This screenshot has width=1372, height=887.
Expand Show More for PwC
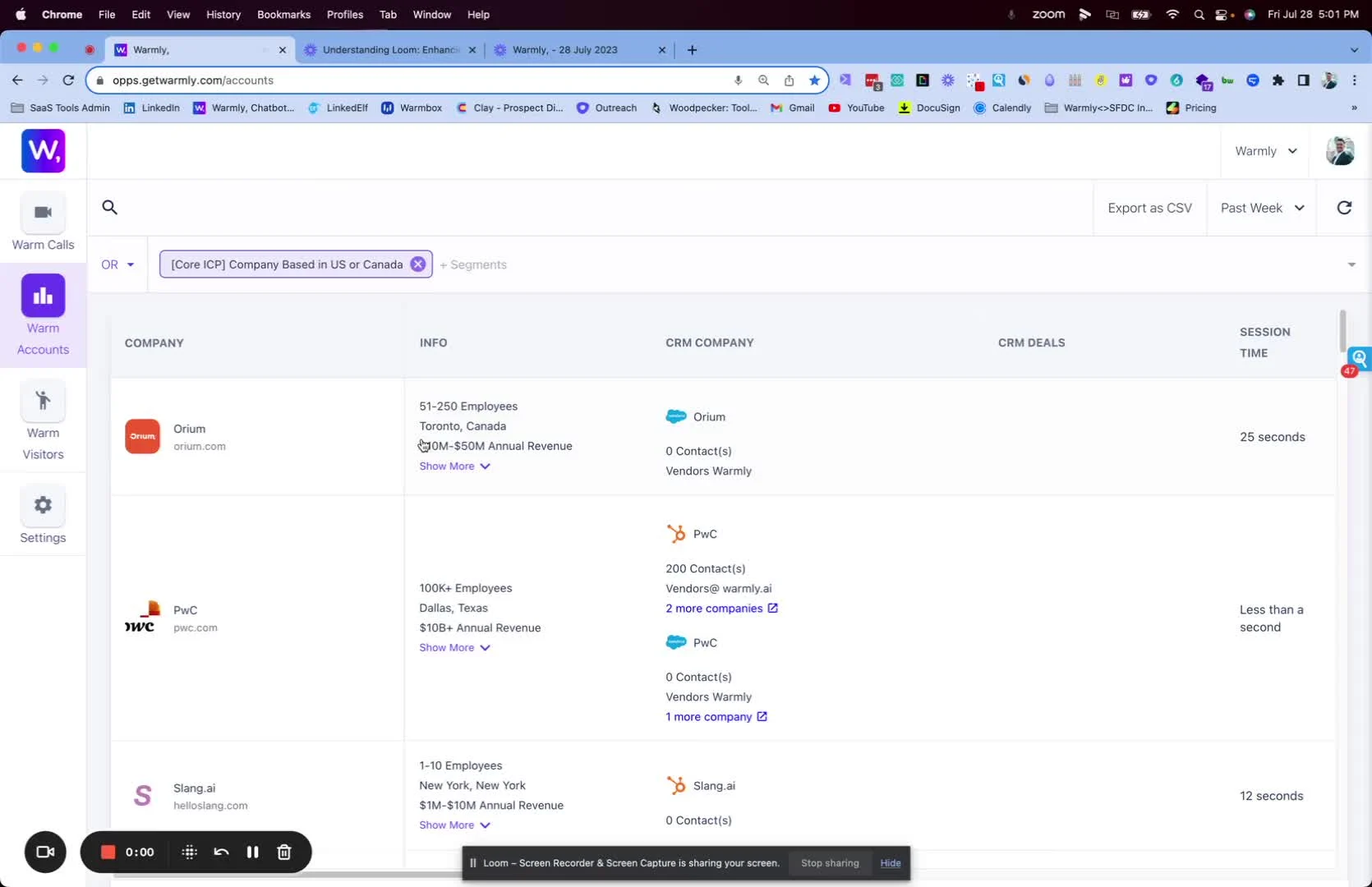(x=454, y=647)
